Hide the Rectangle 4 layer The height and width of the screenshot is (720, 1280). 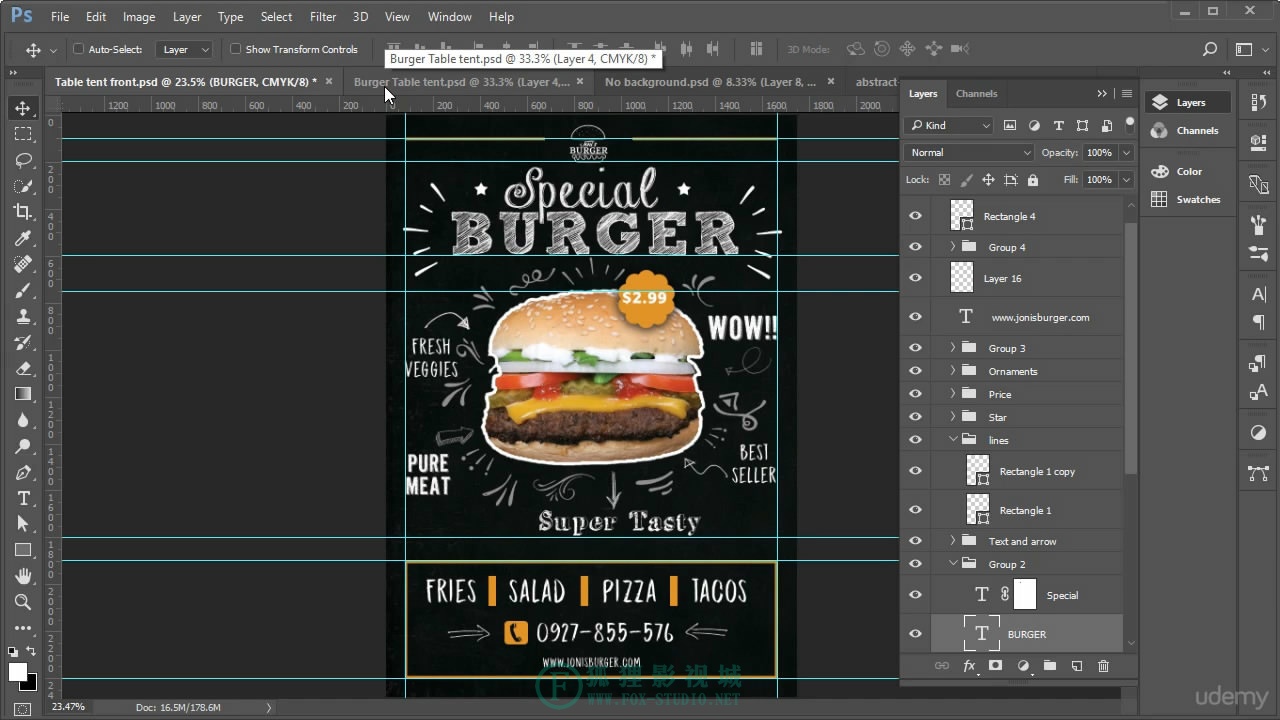coord(915,216)
